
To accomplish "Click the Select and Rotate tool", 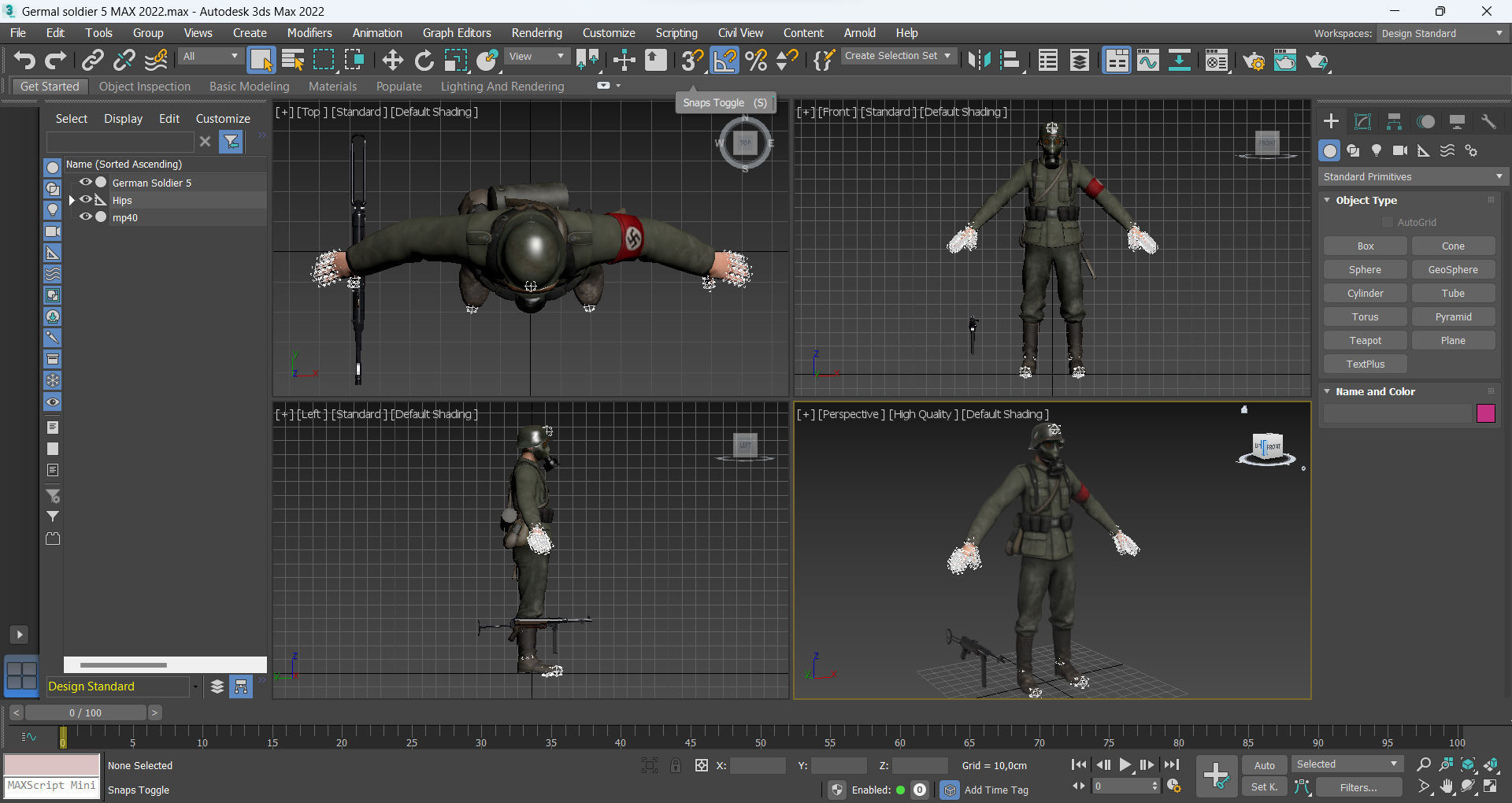I will (x=424, y=61).
